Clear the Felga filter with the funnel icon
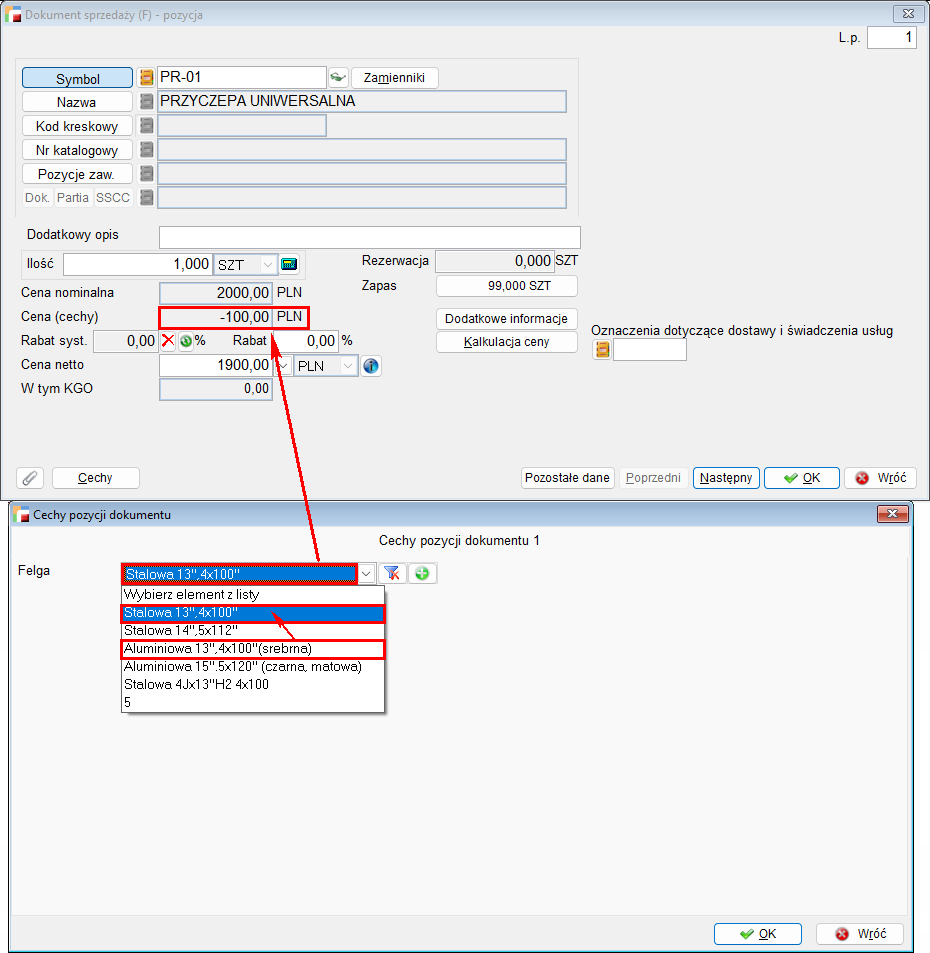Image resolution: width=930 pixels, height=953 pixels. (x=391, y=574)
